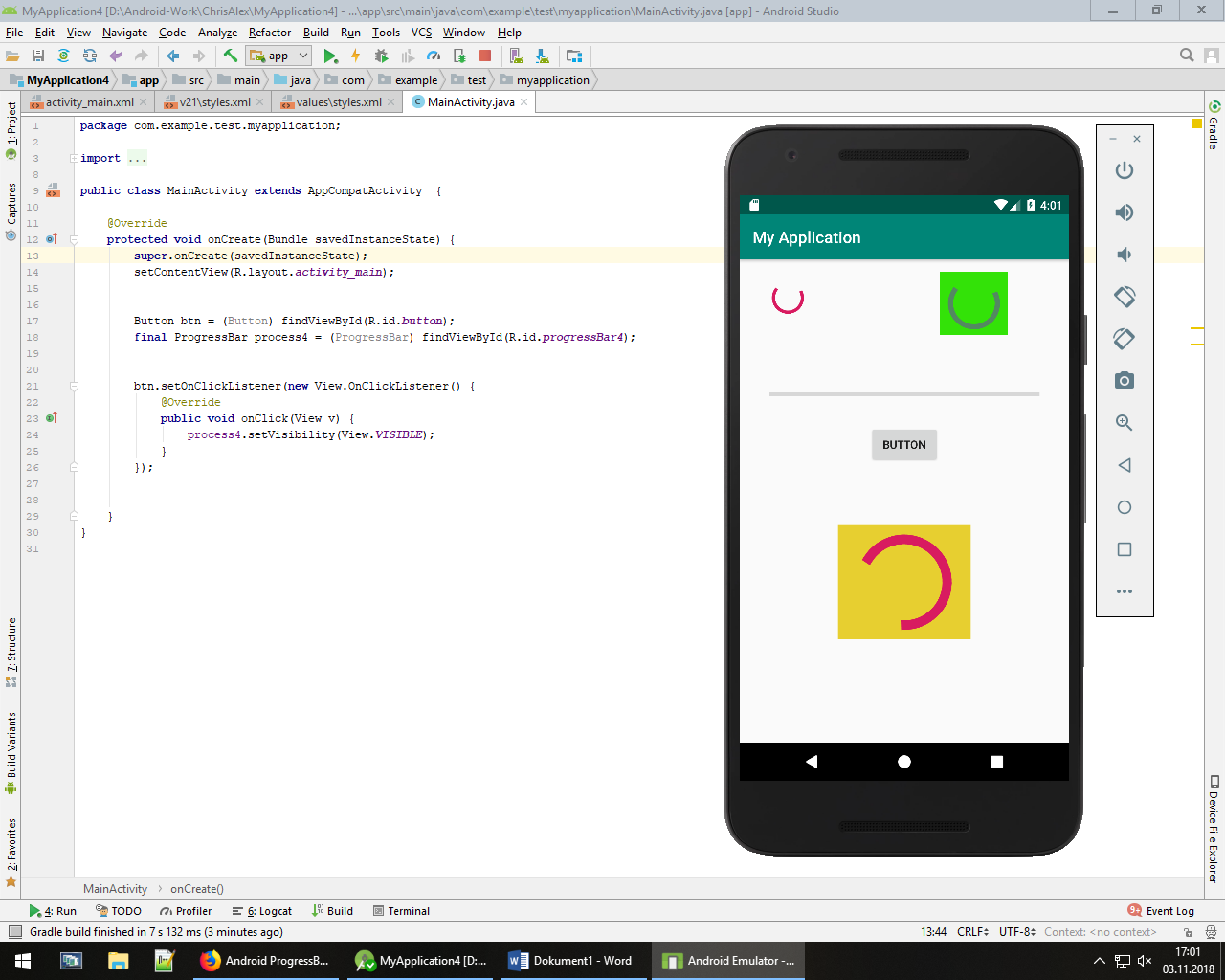Switch to the activity_main.xml tab
The image size is (1225, 980).
[89, 102]
